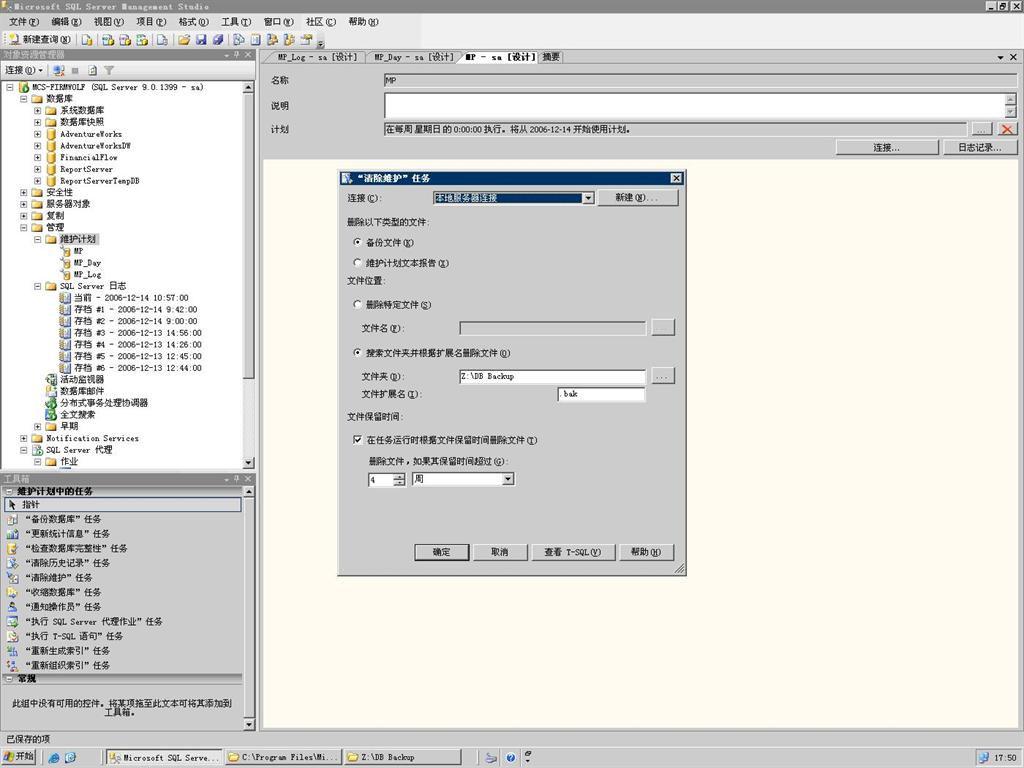Collapse the 维护计划 folder node
The width and height of the screenshot is (1024, 768).
[x=37, y=240]
